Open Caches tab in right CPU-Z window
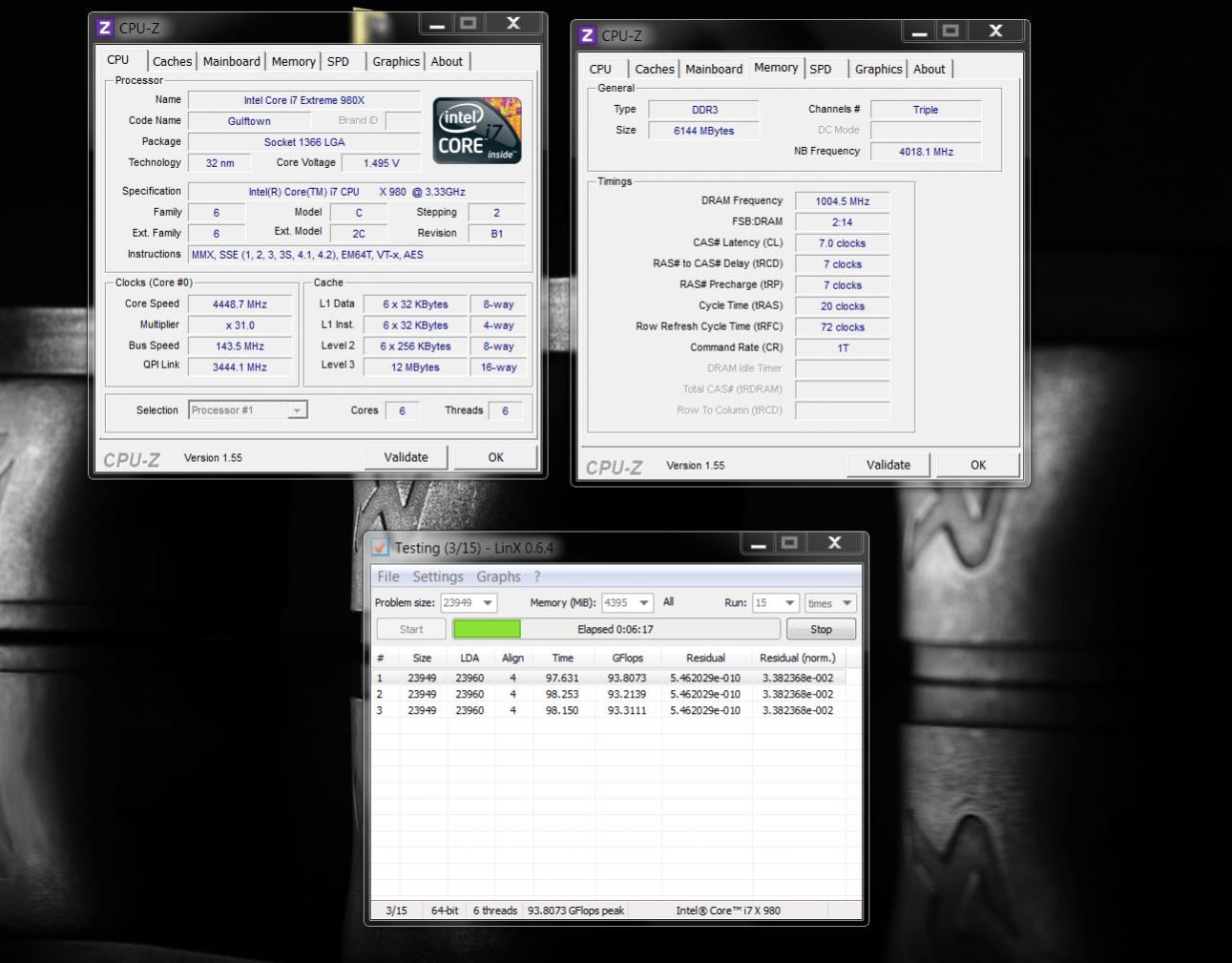The width and height of the screenshot is (1232, 963). point(655,69)
